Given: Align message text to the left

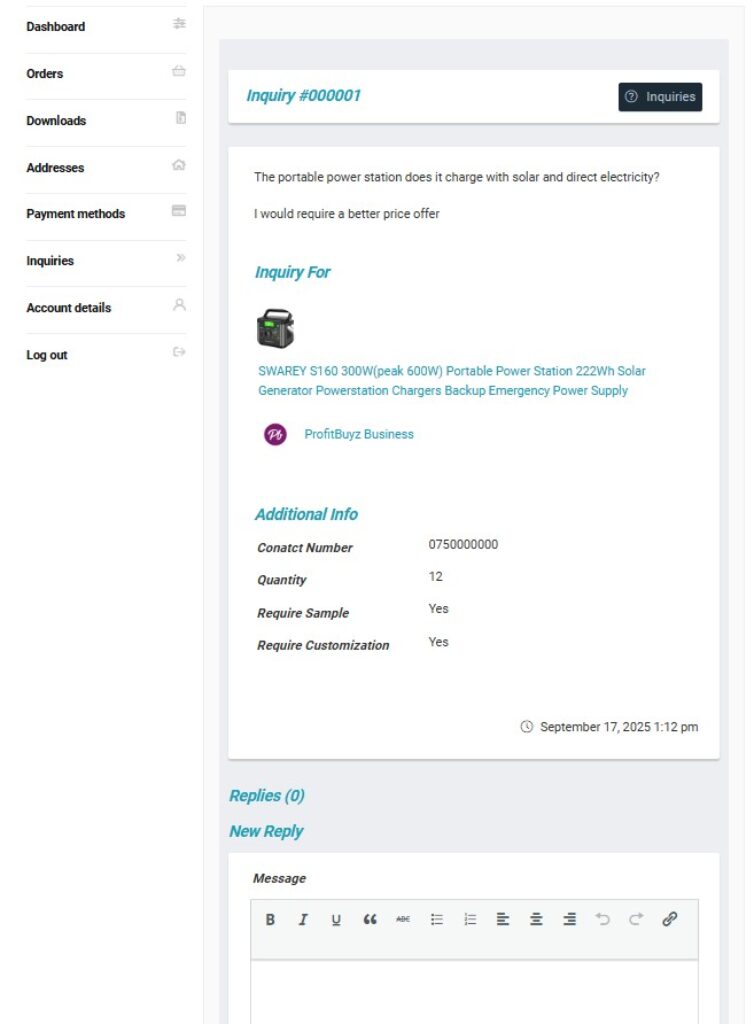Looking at the screenshot, I should click(503, 920).
